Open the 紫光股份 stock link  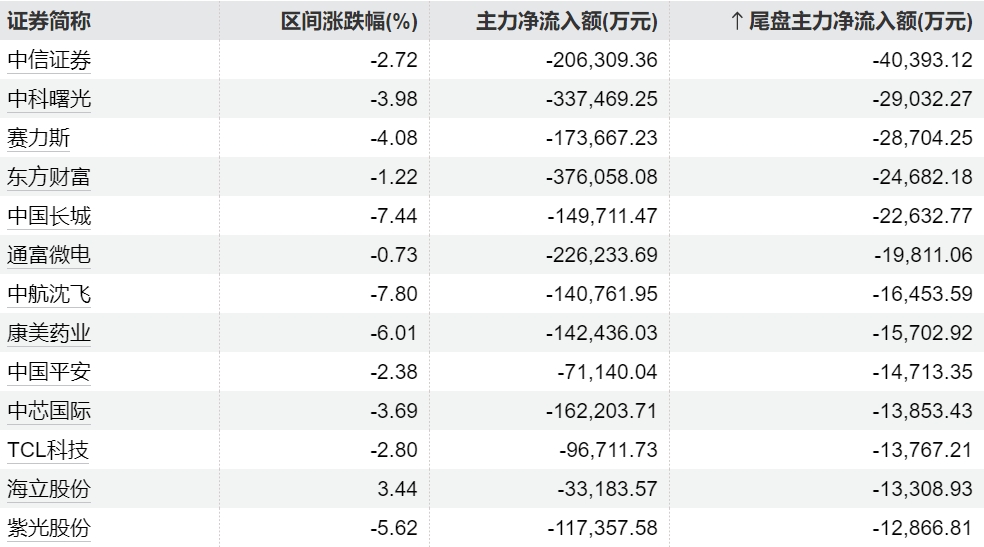pos(49,528)
